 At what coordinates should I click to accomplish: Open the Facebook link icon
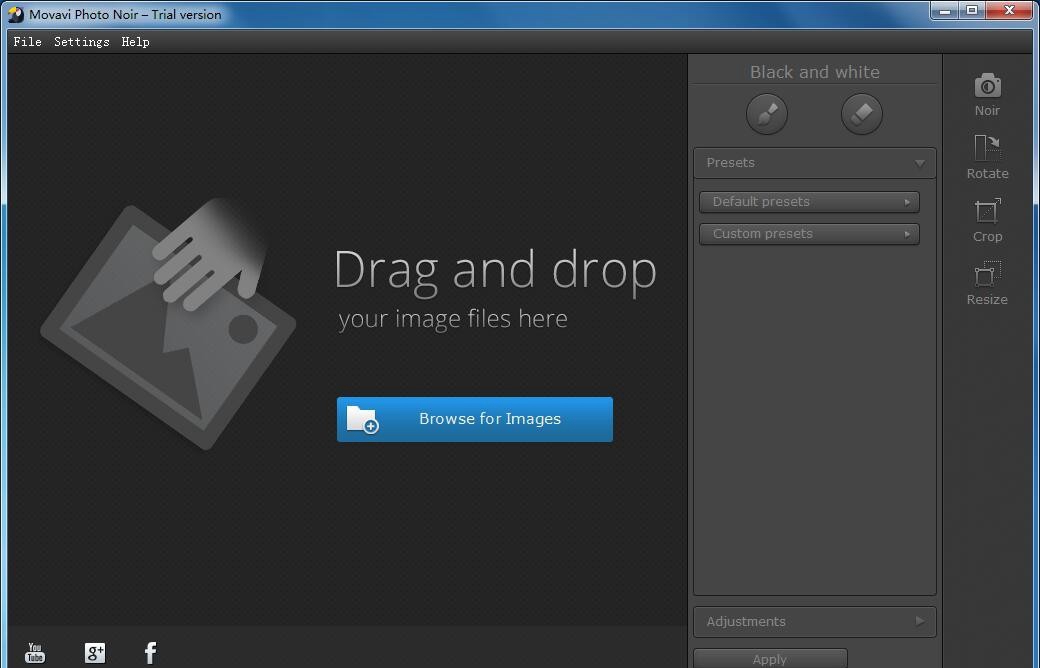pyautogui.click(x=151, y=653)
